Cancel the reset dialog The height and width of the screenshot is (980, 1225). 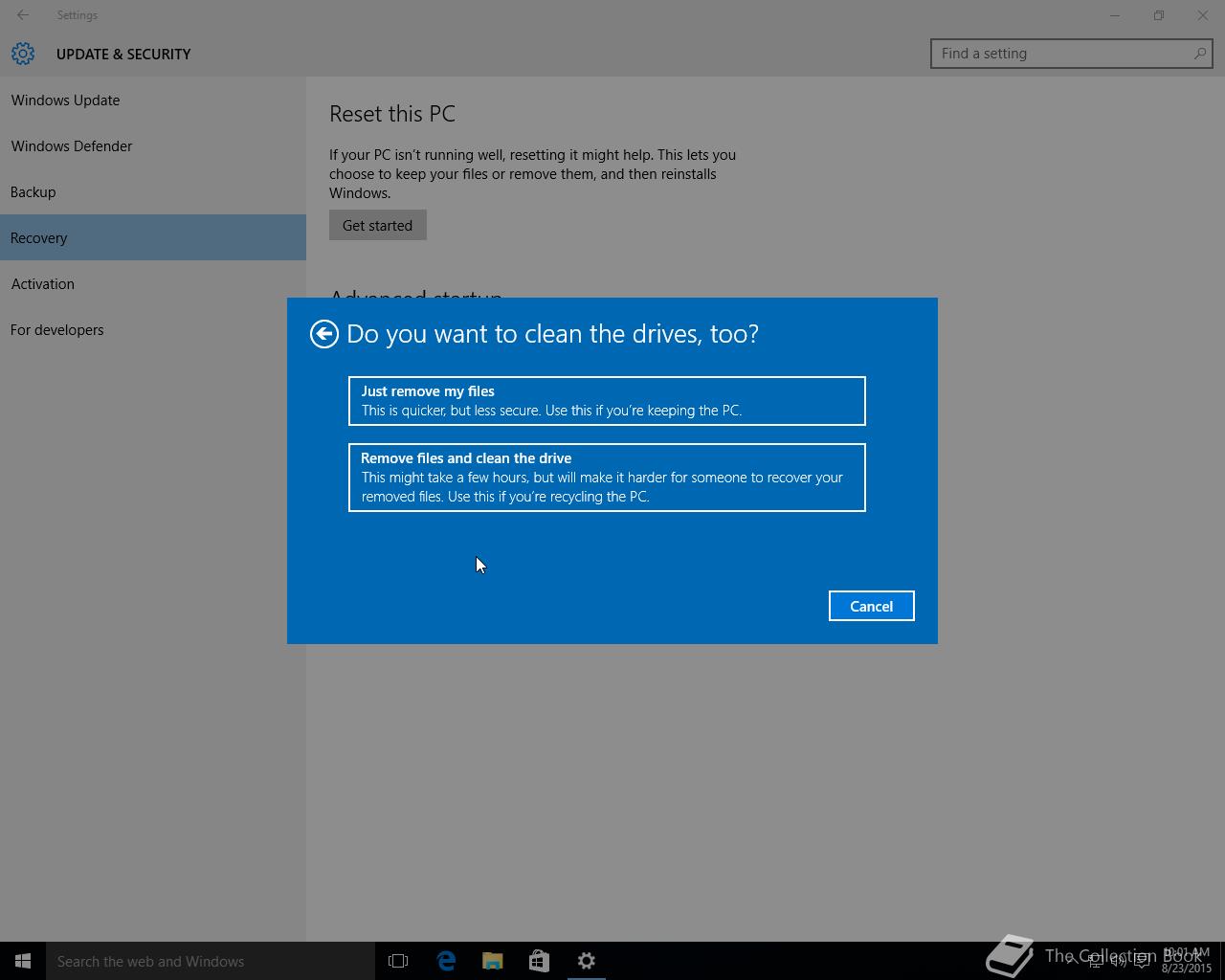(871, 606)
